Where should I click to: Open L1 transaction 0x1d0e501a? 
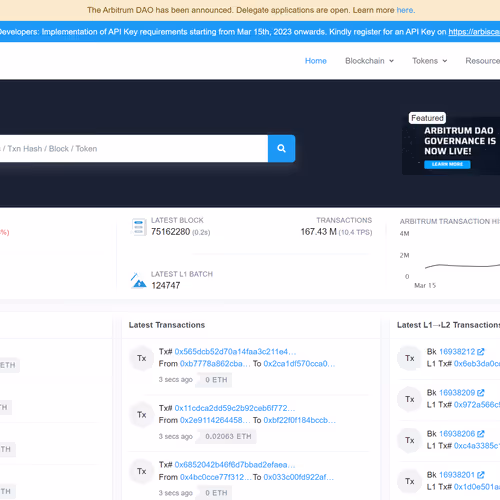tap(477, 487)
